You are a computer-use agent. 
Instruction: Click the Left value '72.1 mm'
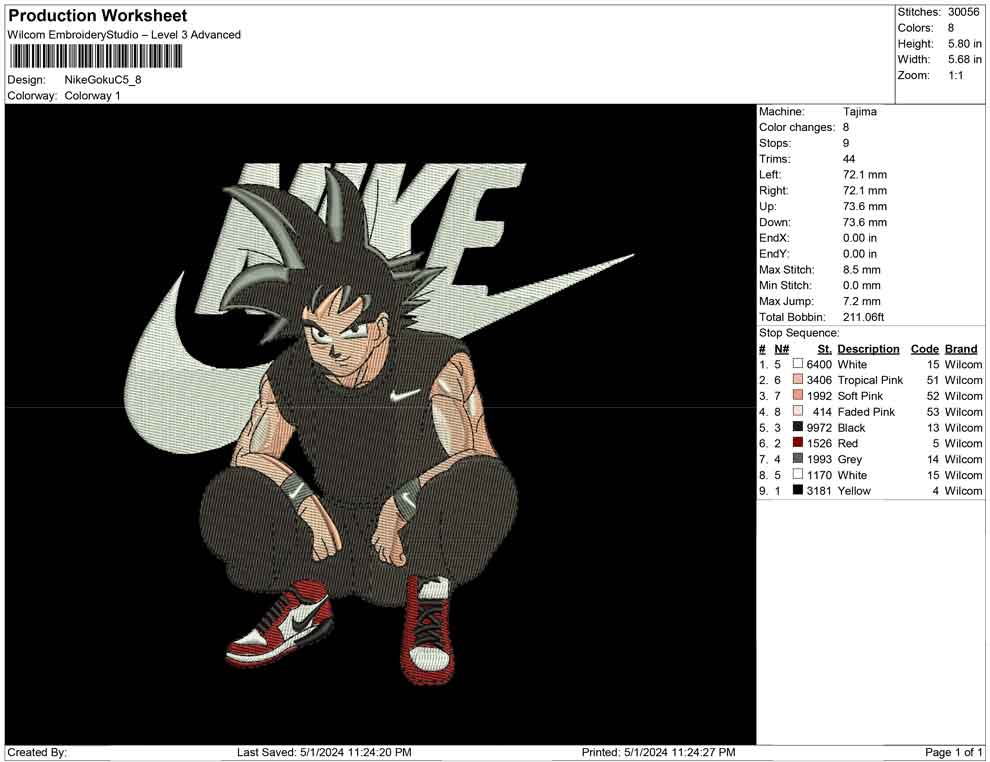[864, 175]
